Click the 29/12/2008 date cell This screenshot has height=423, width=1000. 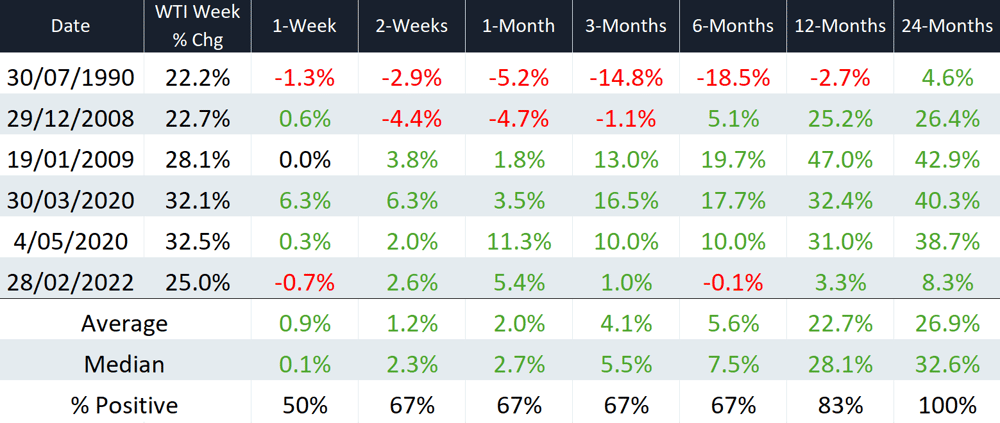pos(71,119)
